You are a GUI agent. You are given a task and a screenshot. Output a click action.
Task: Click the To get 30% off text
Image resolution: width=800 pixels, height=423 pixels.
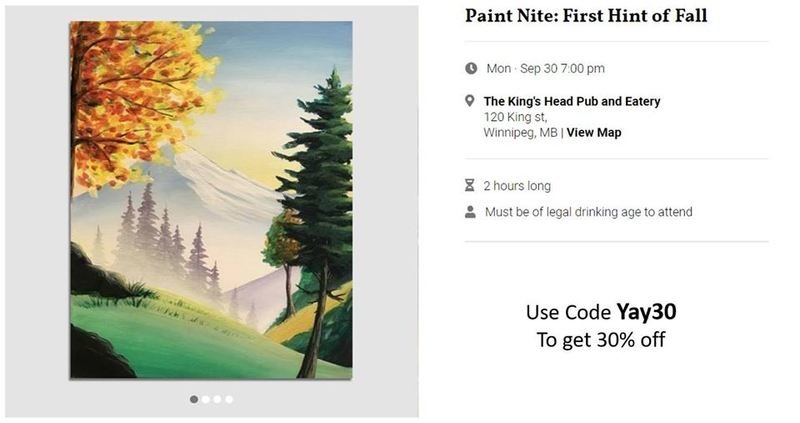tap(601, 340)
